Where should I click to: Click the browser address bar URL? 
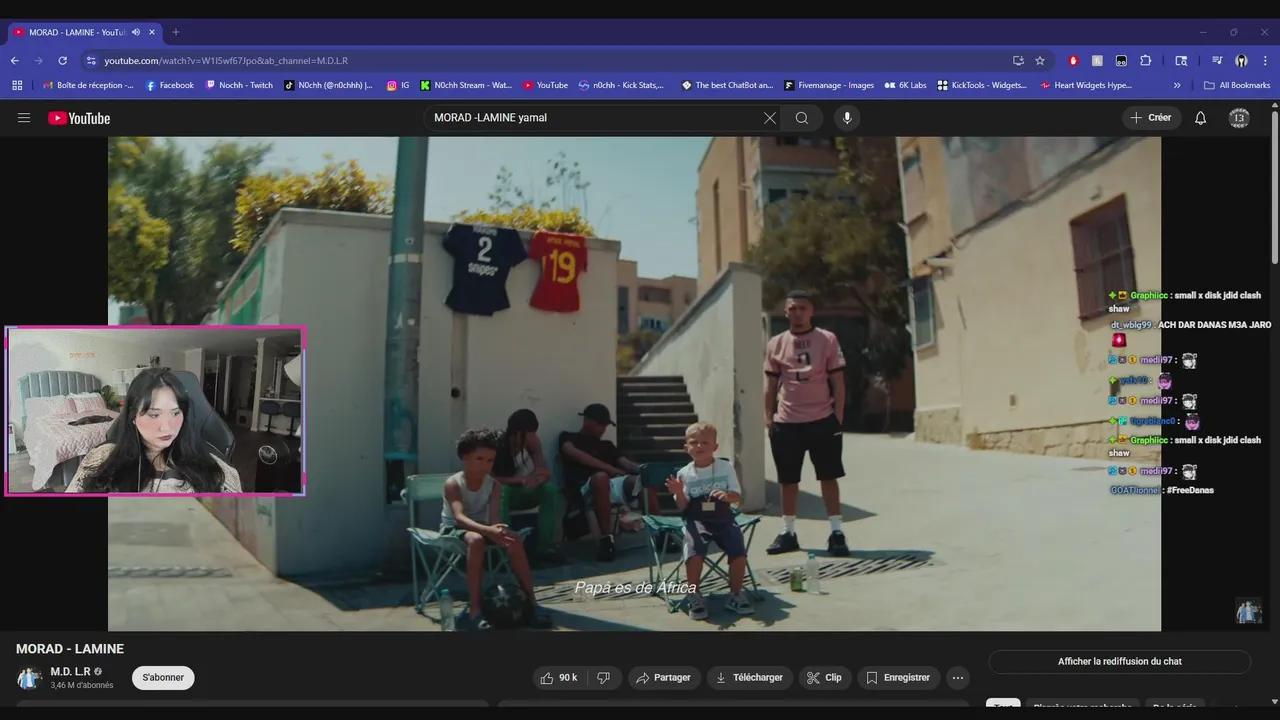tap(226, 61)
